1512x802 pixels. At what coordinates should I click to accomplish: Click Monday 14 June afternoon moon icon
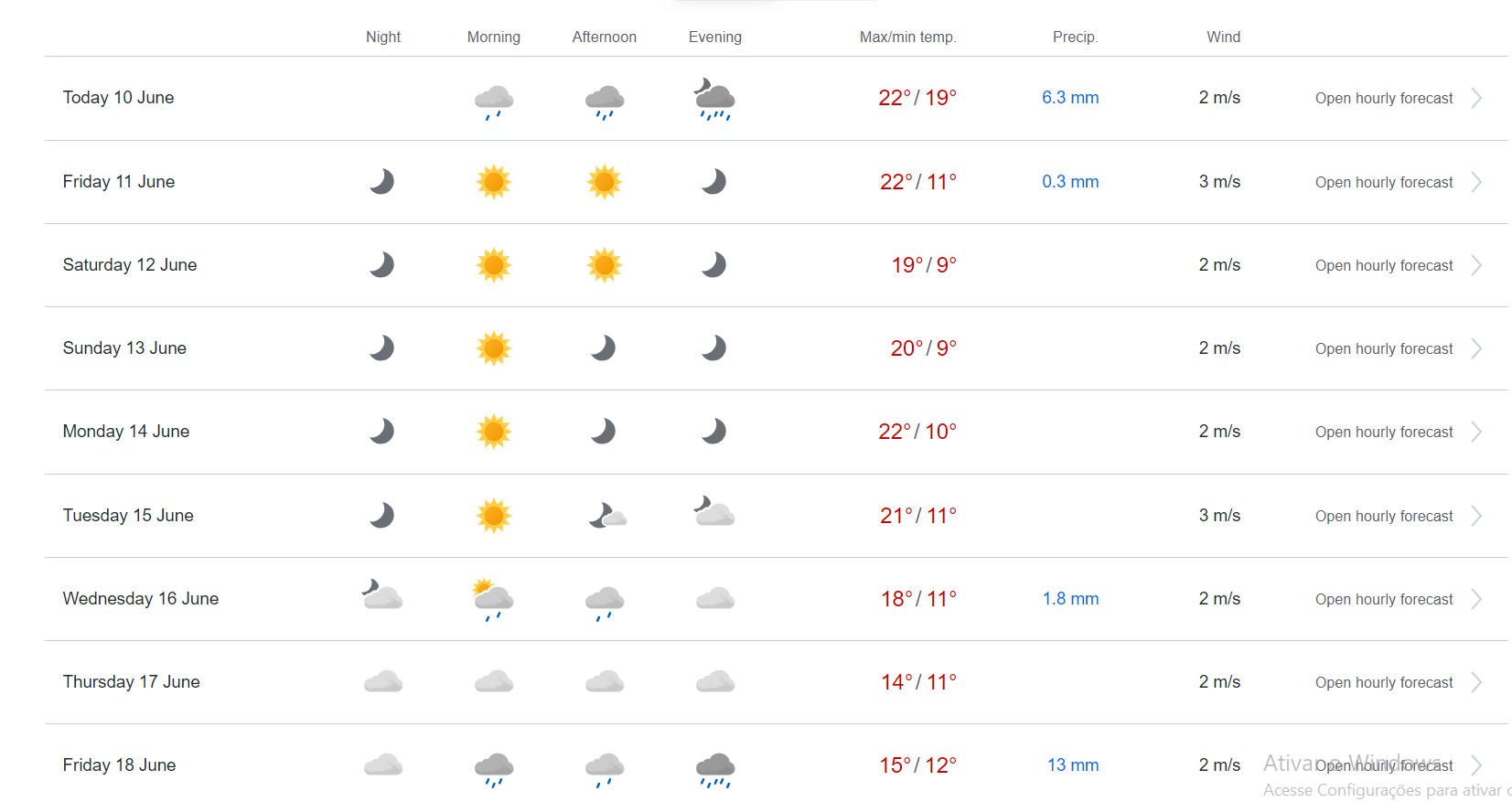pos(604,432)
